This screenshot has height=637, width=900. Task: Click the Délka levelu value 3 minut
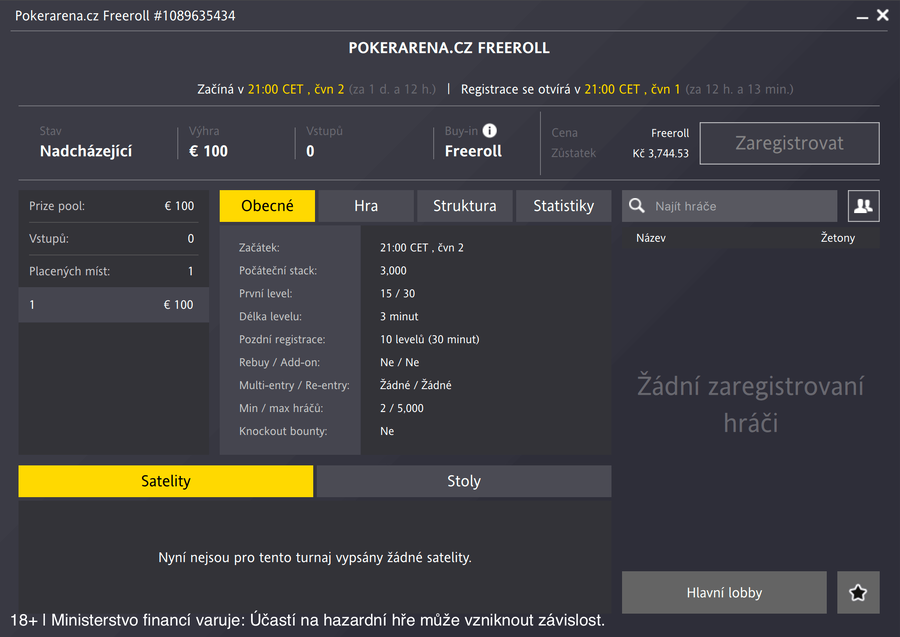(399, 316)
